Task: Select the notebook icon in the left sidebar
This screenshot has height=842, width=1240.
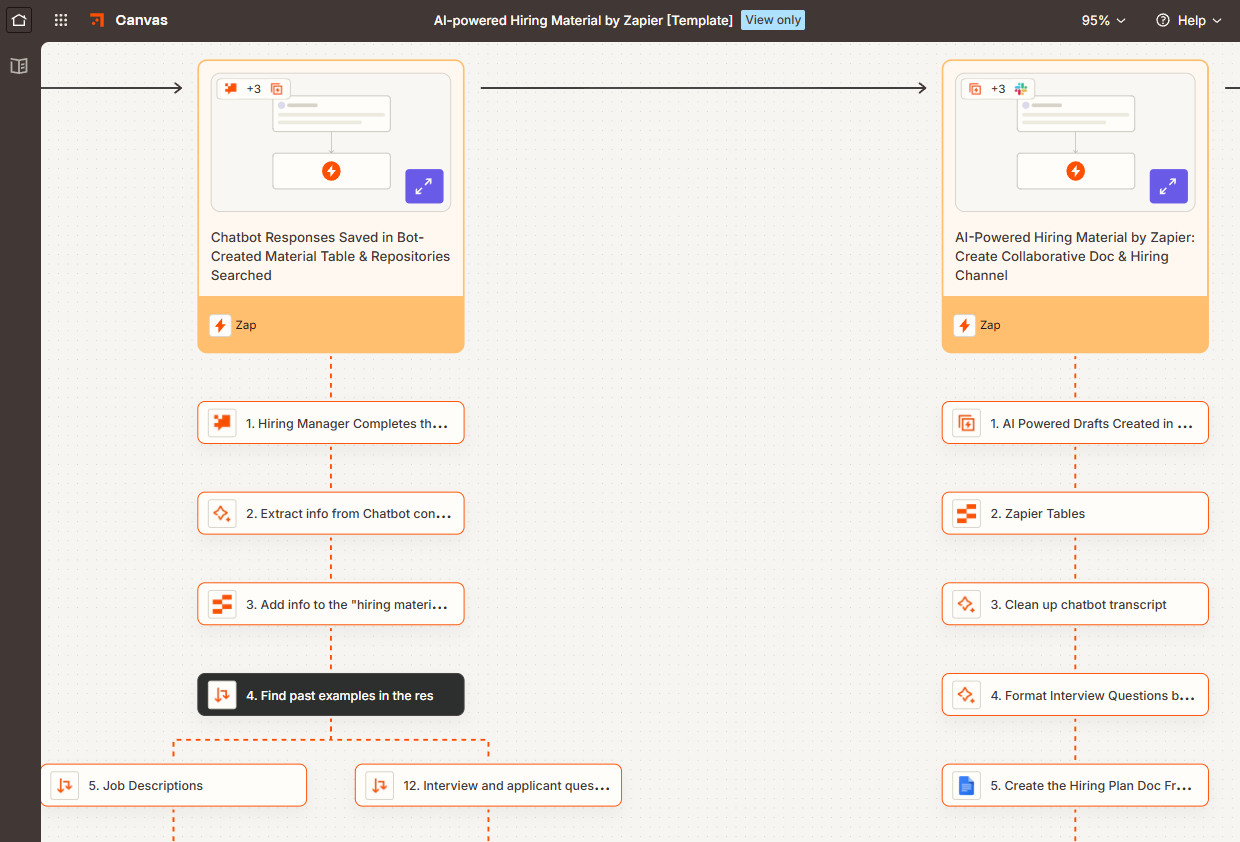Action: [17, 65]
